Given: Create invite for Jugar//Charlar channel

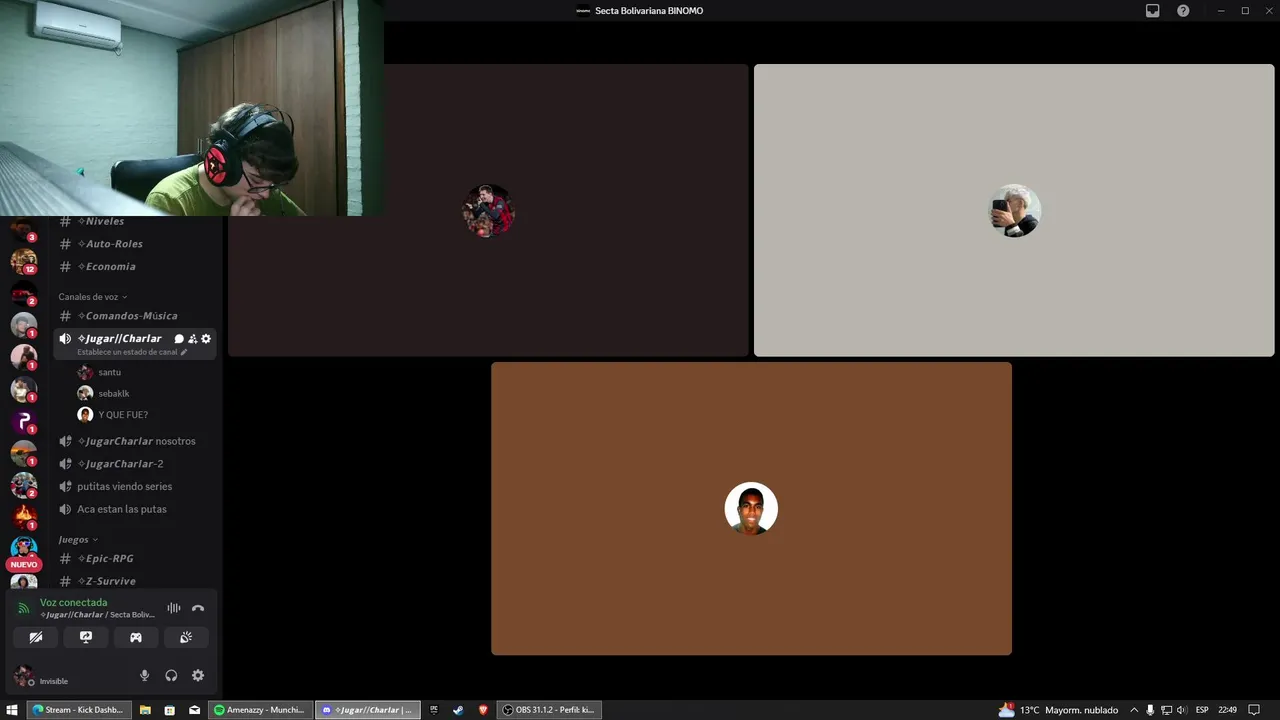Looking at the screenshot, I should pos(193,339).
